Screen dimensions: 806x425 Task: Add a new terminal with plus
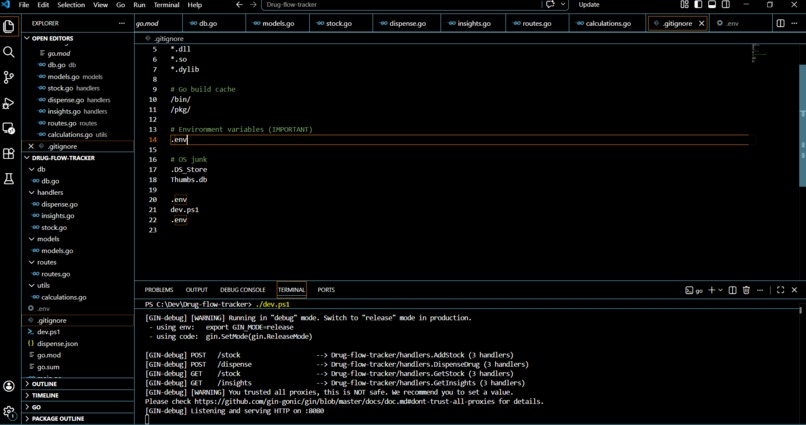[711, 290]
